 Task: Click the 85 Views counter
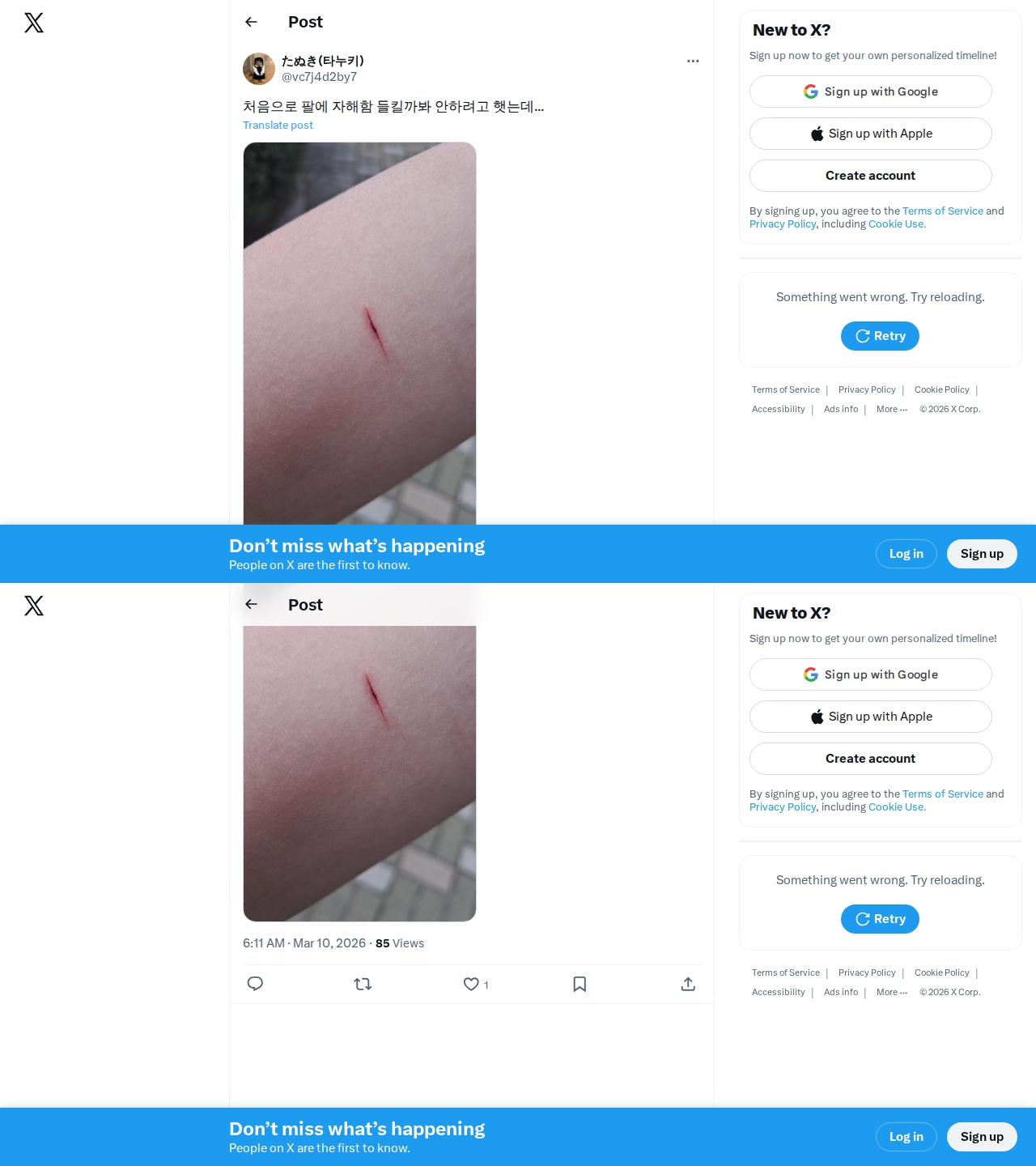[400, 943]
